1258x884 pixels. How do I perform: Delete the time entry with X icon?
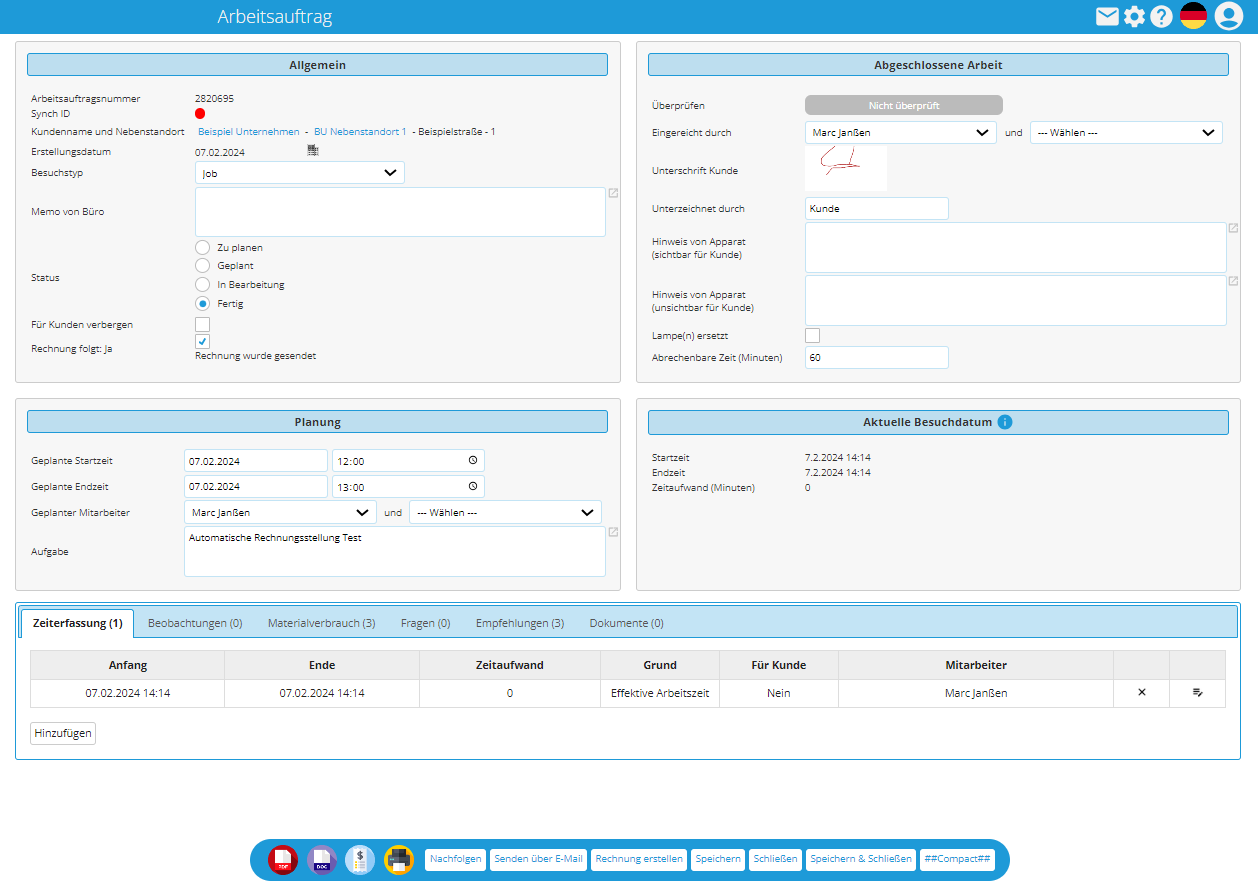(1142, 693)
